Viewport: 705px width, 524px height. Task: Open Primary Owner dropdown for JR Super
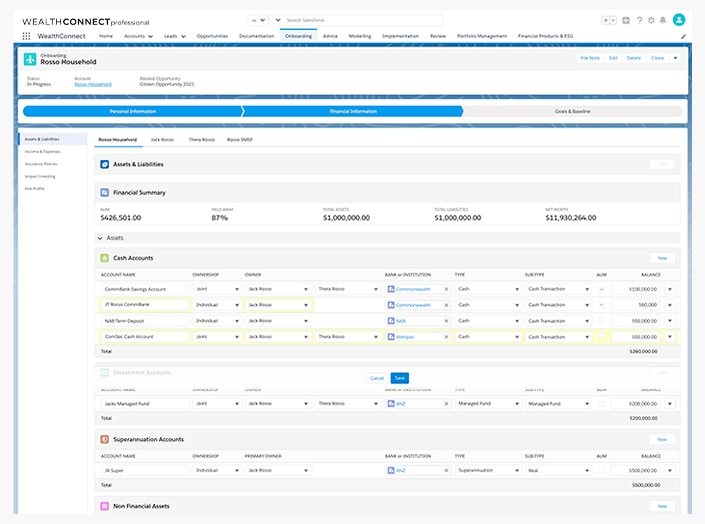click(x=278, y=470)
